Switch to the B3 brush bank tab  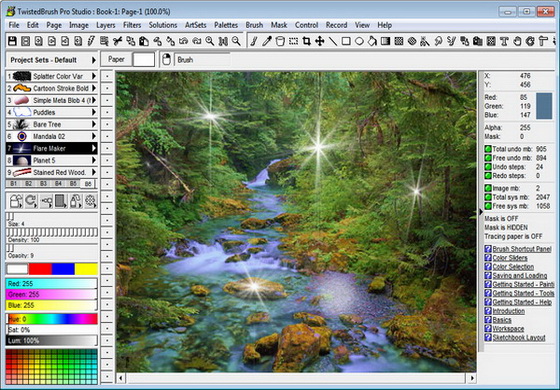(x=43, y=184)
